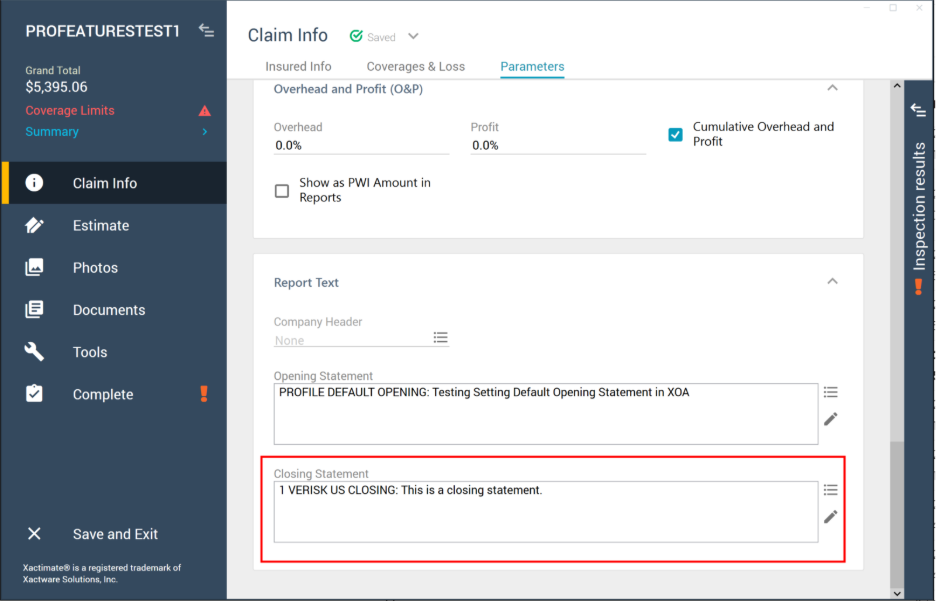Click the Coverage Limits red warning icon
Image resolution: width=936 pixels, height=601 pixels.
tap(205, 111)
